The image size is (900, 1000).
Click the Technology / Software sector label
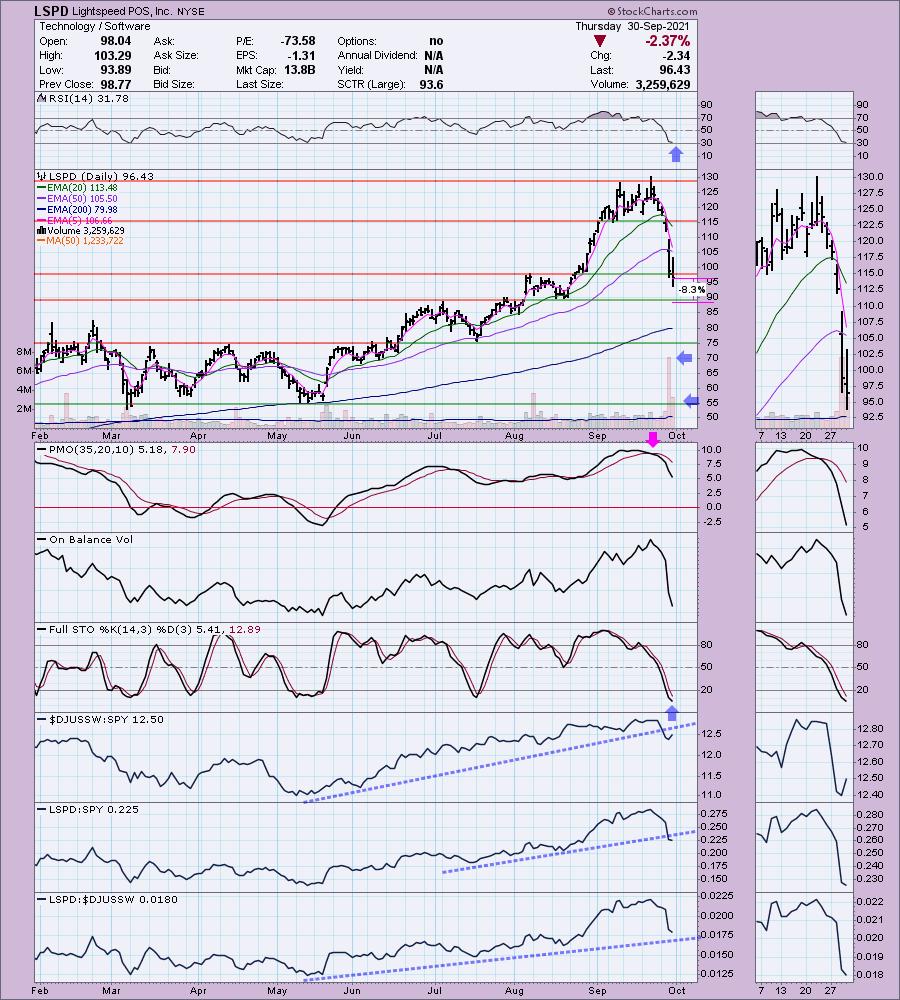coord(95,26)
